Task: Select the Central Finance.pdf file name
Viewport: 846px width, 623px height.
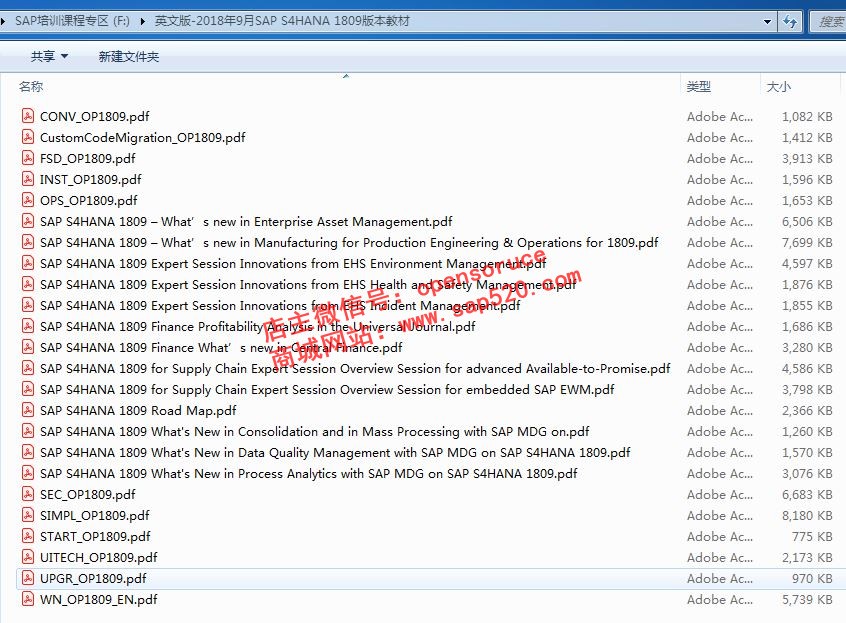Action: click(x=221, y=348)
